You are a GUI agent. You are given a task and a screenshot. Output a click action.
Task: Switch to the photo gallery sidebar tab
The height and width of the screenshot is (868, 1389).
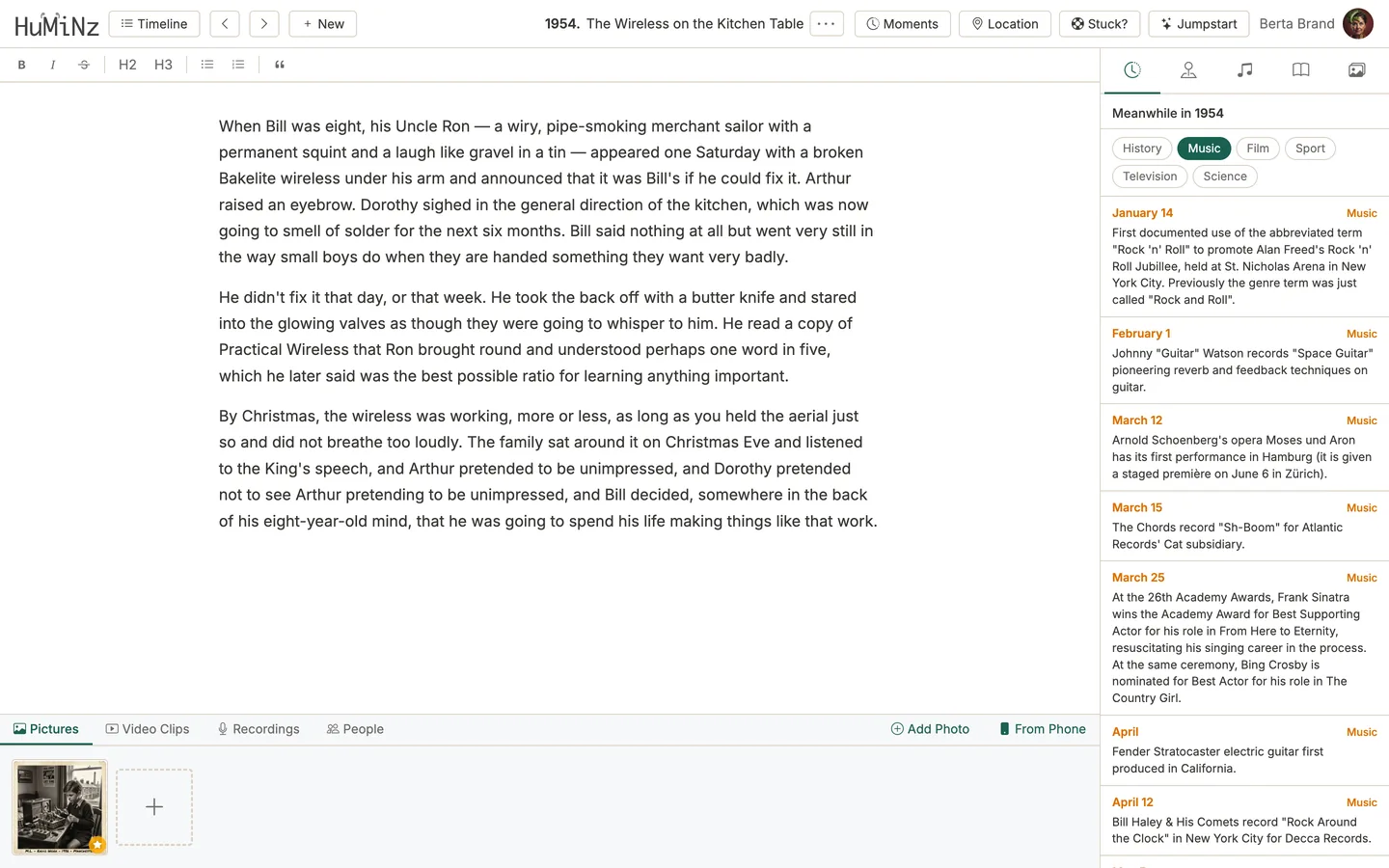[1357, 69]
